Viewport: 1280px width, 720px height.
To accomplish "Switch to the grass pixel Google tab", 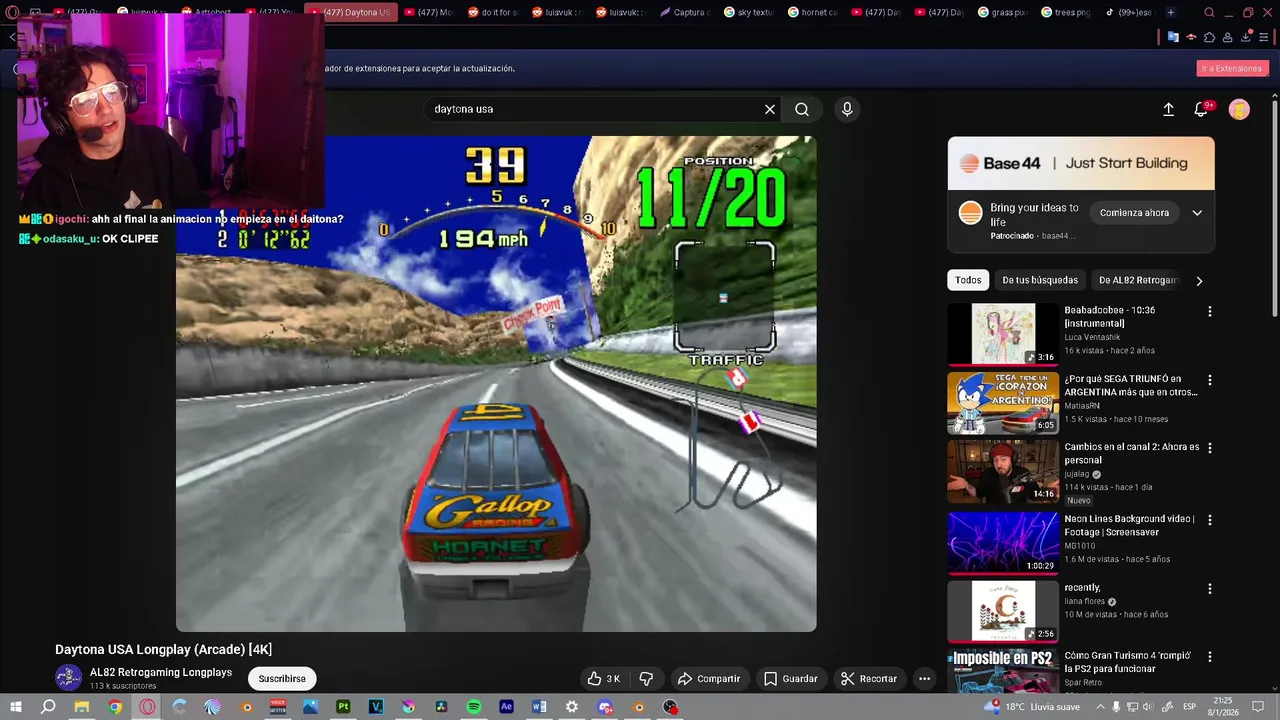I will tap(1005, 12).
